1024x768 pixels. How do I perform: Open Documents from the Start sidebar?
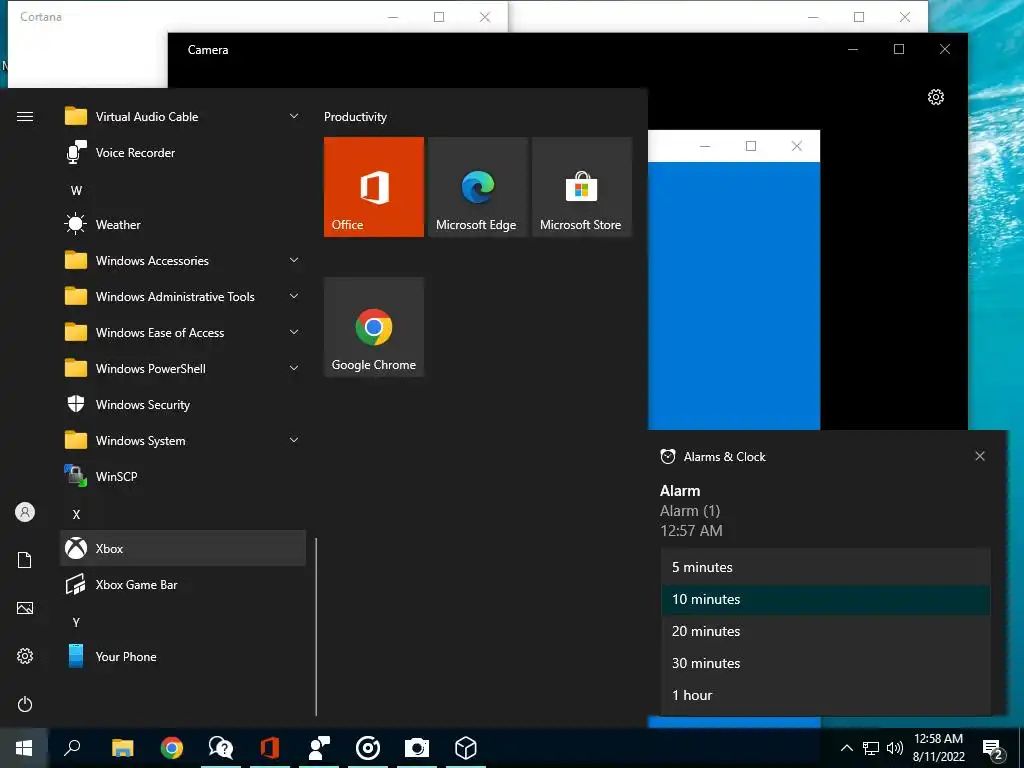click(x=25, y=560)
